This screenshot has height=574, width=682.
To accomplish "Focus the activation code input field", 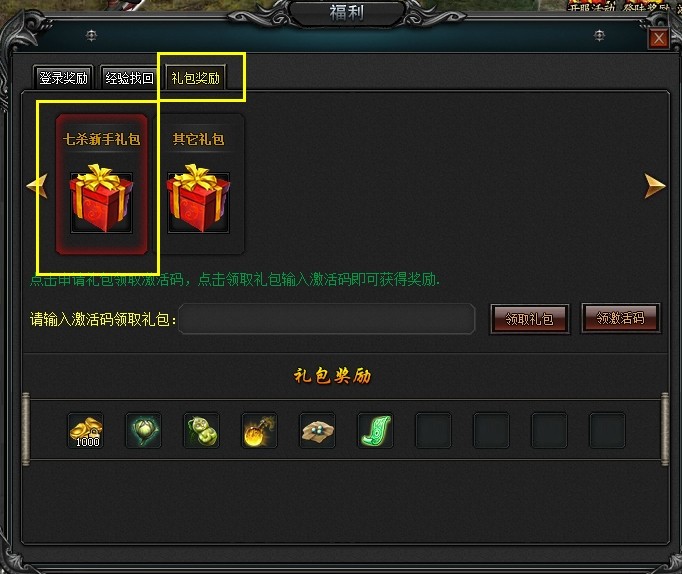I will click(x=327, y=319).
